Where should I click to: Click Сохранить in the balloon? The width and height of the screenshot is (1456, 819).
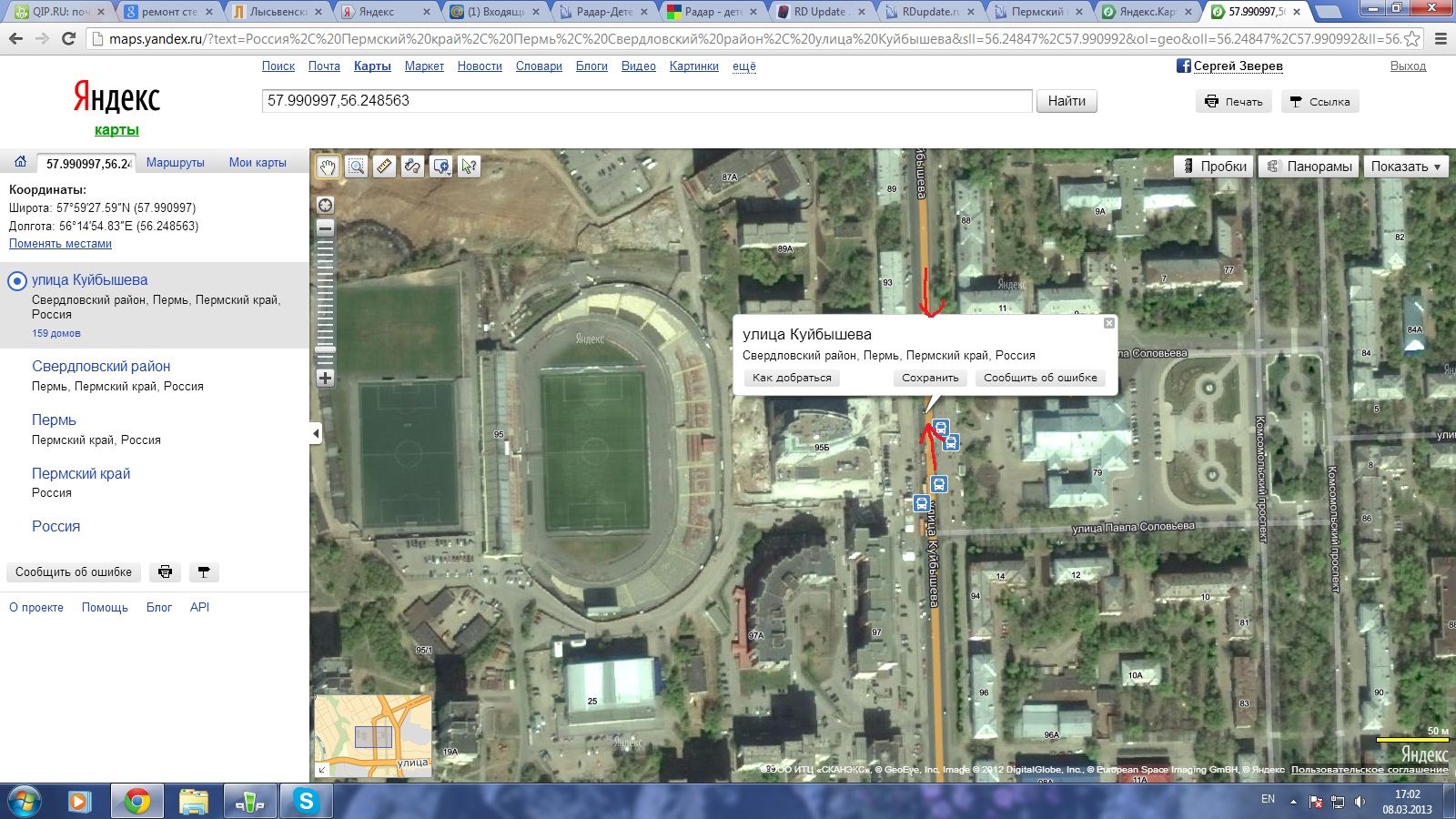[x=930, y=378]
